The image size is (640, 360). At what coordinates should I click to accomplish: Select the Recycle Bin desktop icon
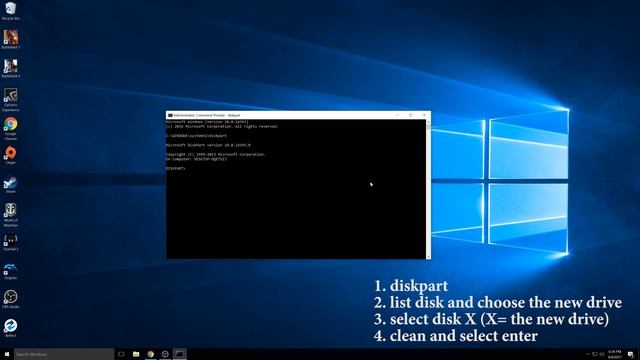click(11, 11)
